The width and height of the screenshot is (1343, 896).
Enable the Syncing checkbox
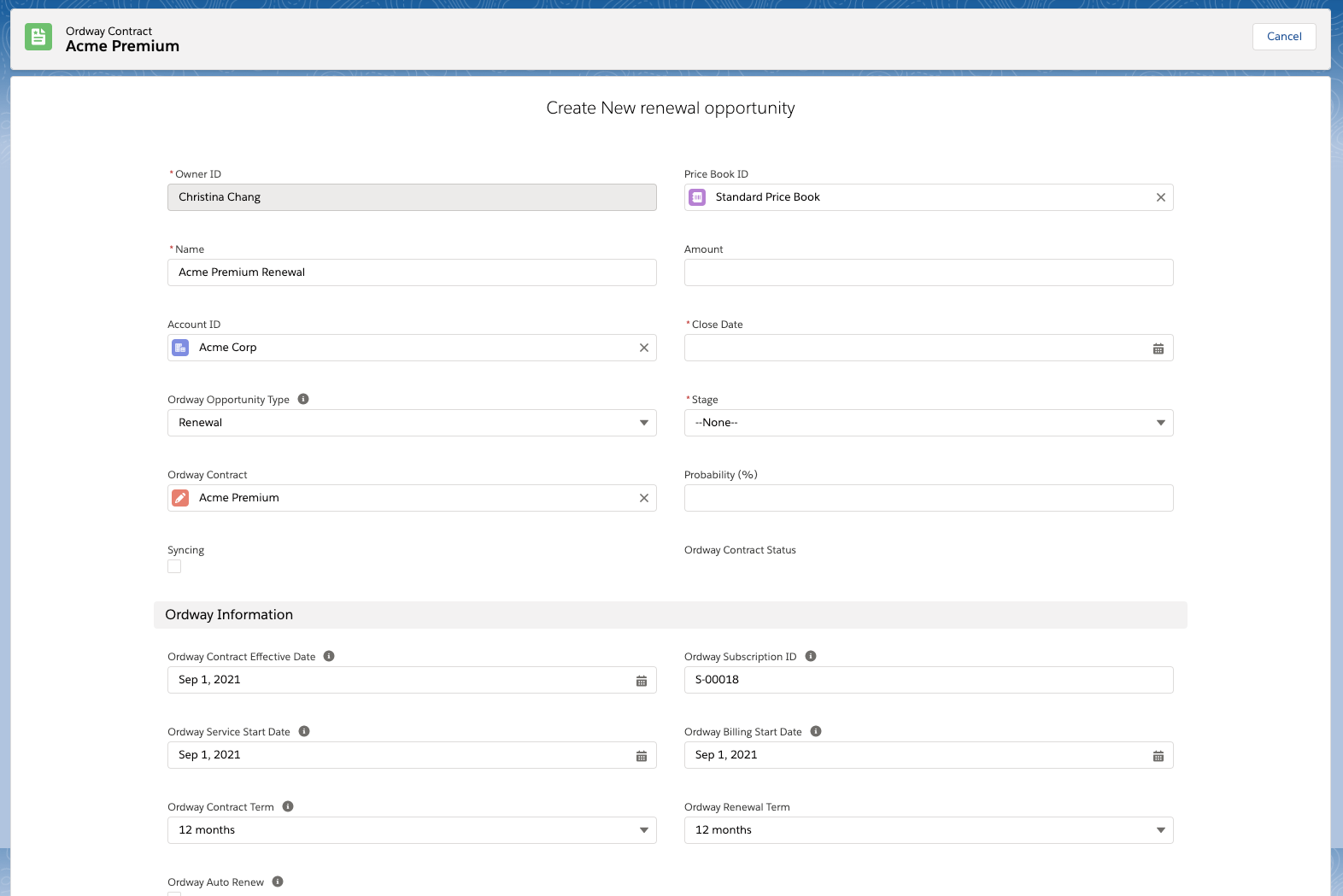coord(174,566)
